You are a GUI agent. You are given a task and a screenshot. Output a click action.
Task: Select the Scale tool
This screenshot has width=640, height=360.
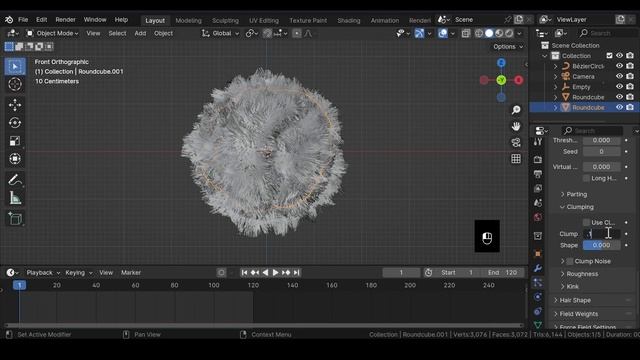tap(15, 141)
